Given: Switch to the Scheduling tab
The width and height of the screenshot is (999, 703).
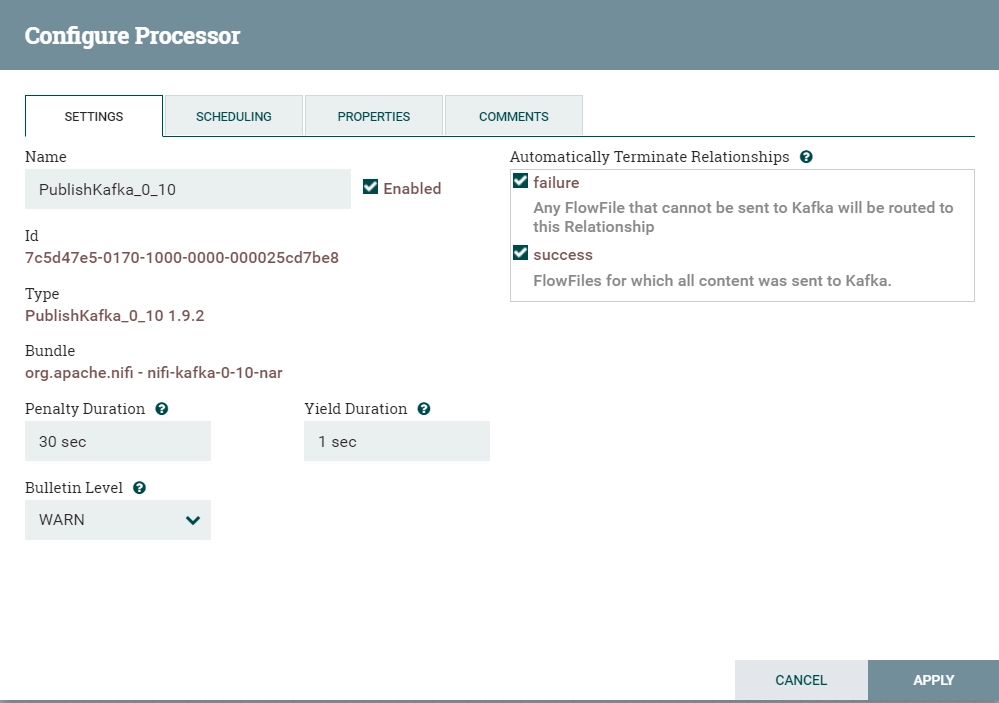Looking at the screenshot, I should (234, 116).
